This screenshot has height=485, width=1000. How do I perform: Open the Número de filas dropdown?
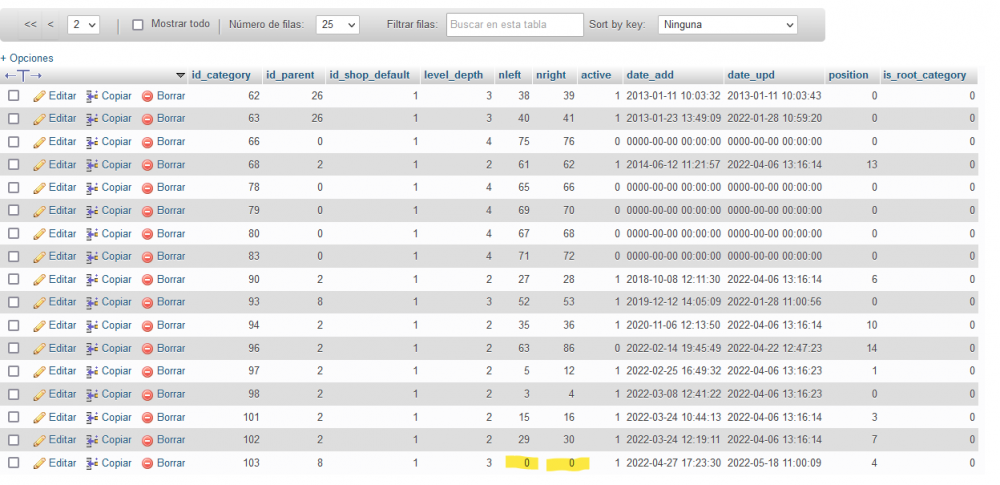(x=337, y=25)
